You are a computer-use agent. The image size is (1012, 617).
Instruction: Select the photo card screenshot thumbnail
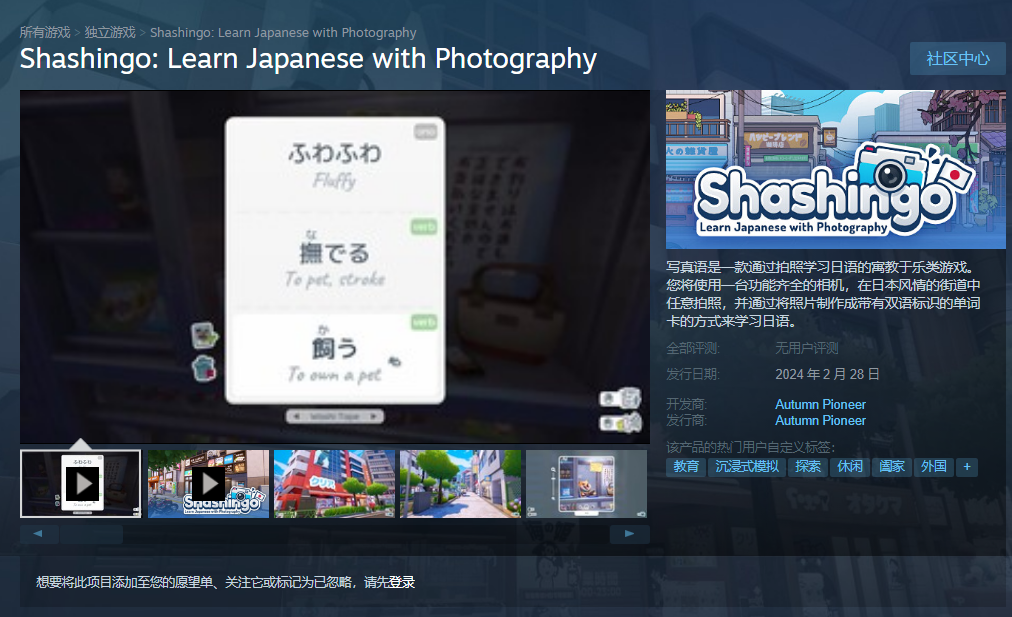586,484
